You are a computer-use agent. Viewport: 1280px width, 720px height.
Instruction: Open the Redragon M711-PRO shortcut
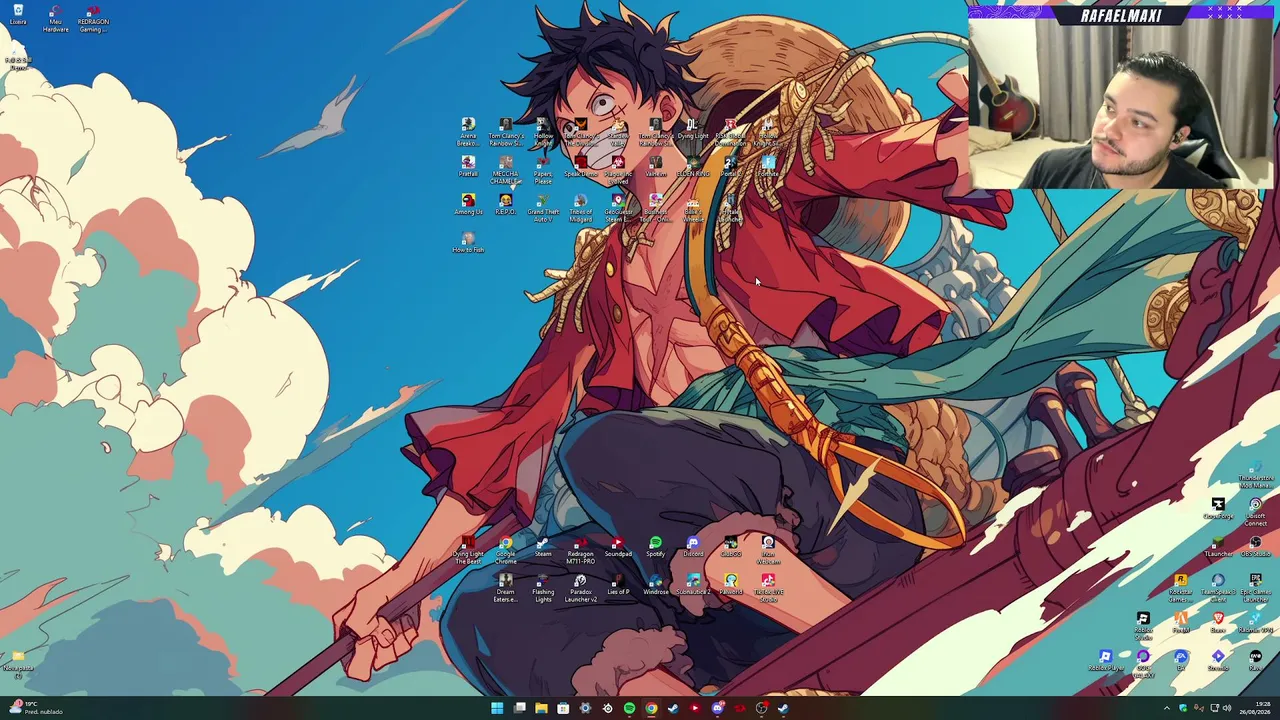(580, 551)
